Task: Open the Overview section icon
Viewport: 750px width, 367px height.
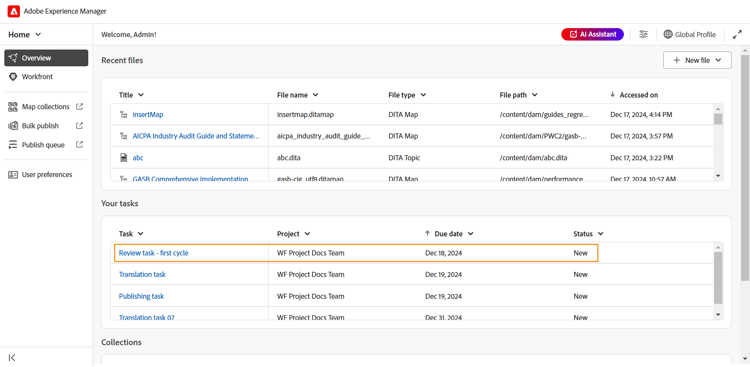Action: (13, 58)
